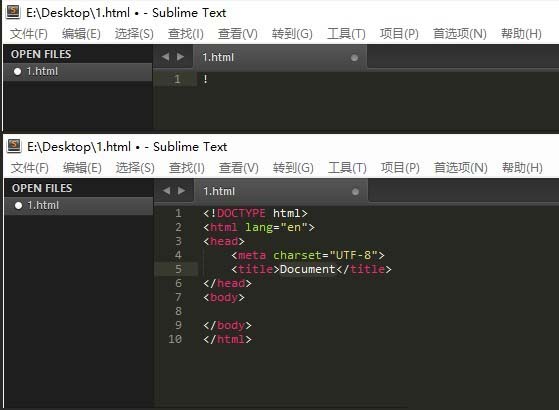Open 查找(I) menu in the lower window
Image resolution: width=559 pixels, height=410 pixels.
[x=186, y=168]
